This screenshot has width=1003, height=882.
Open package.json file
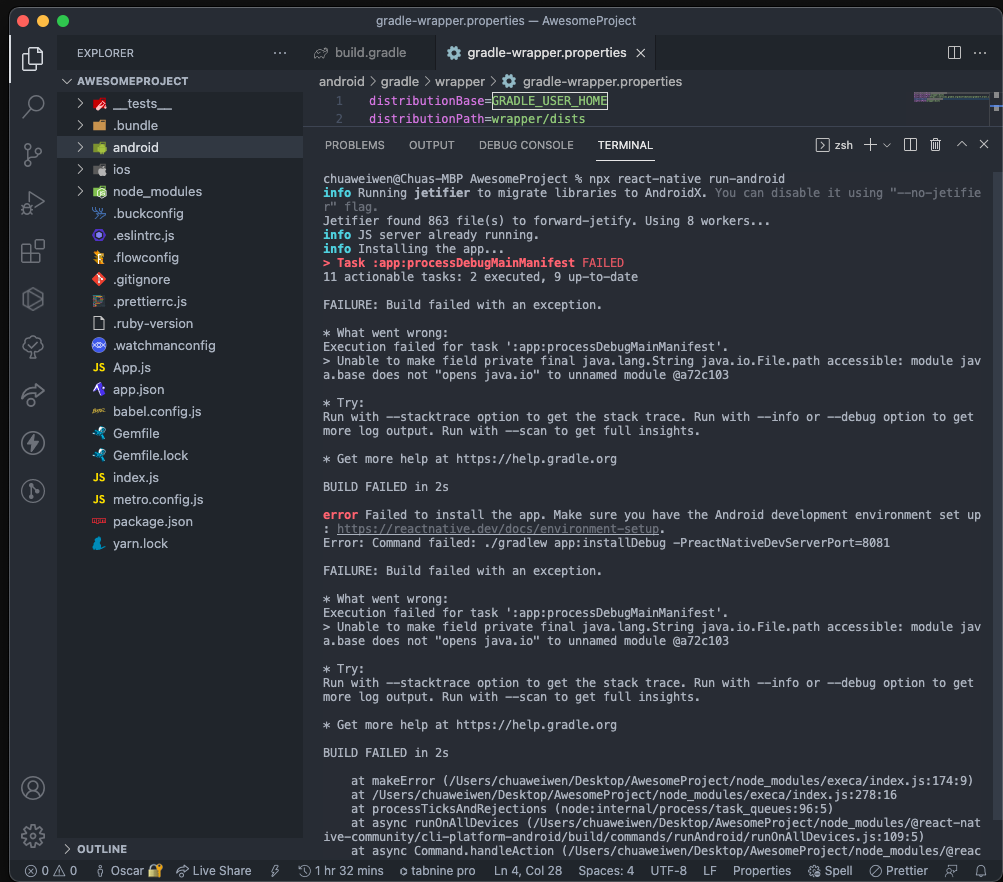[180, 521]
